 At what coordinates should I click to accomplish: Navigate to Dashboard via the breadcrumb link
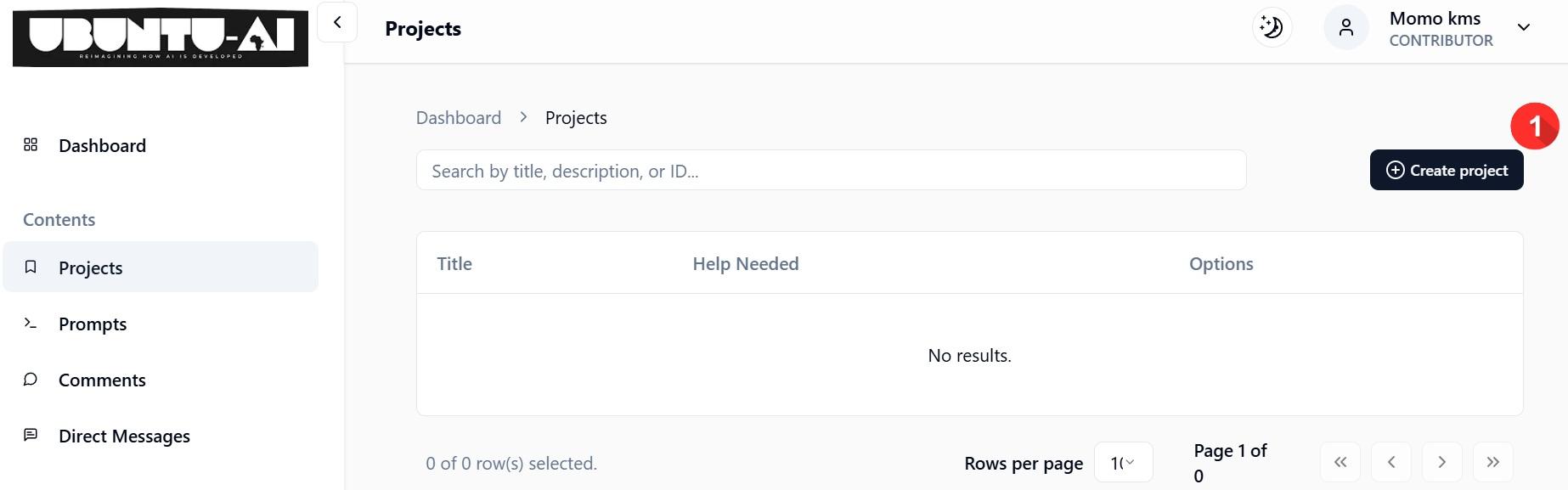[458, 117]
